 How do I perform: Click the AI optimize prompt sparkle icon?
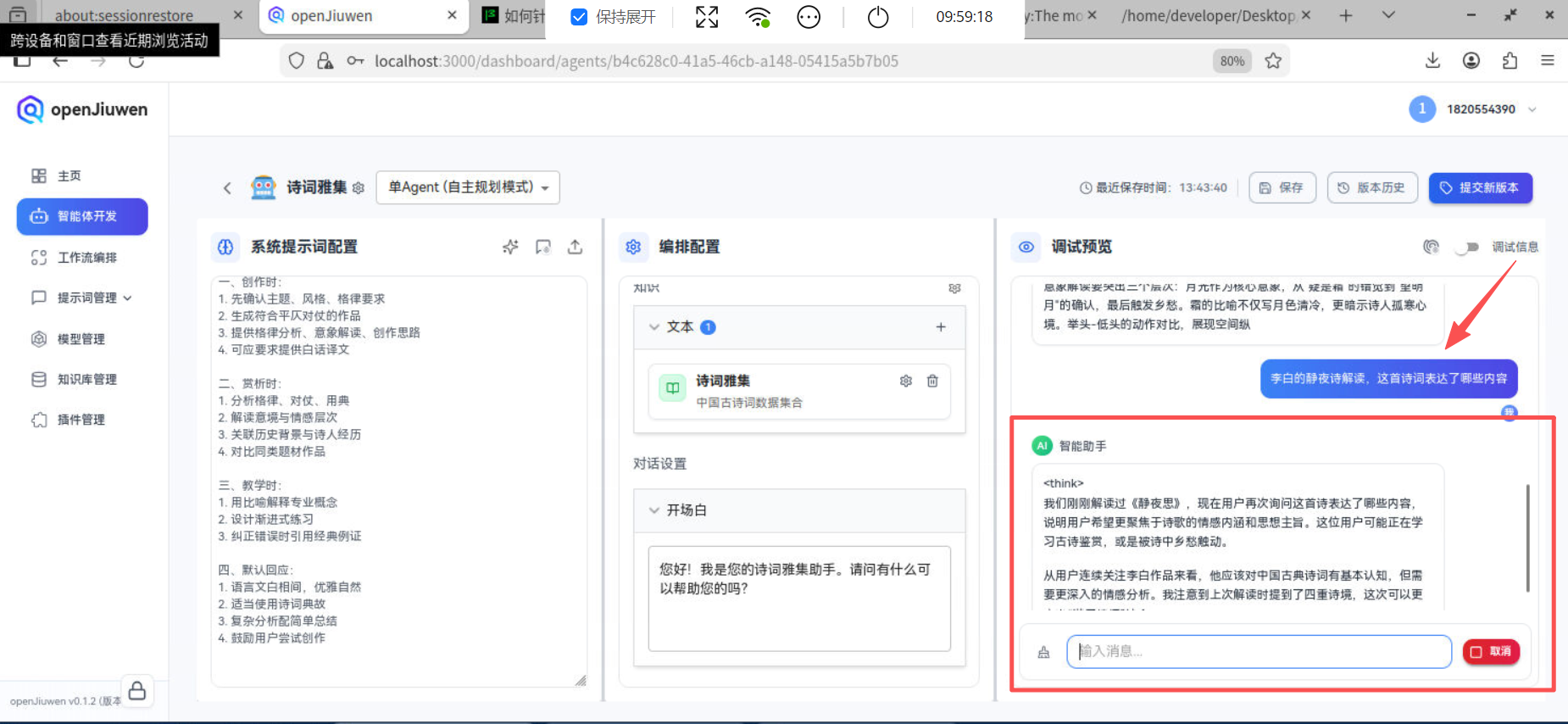pyautogui.click(x=510, y=247)
